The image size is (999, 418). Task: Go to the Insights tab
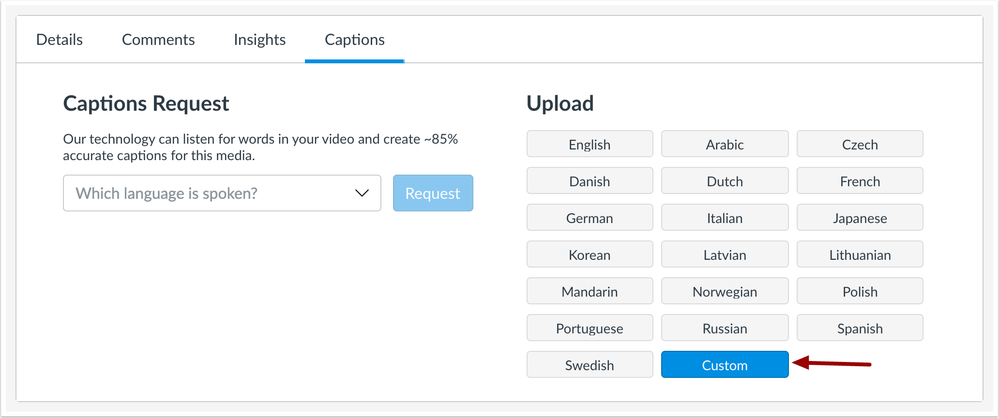[x=259, y=40]
